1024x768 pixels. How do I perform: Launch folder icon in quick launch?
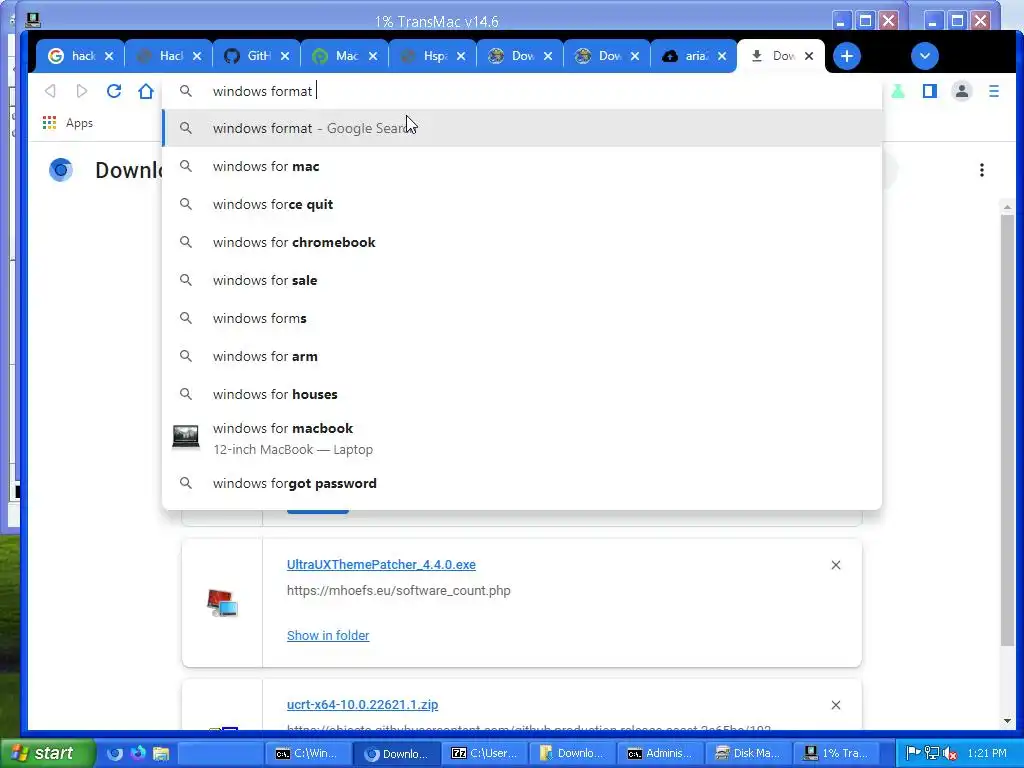click(161, 754)
